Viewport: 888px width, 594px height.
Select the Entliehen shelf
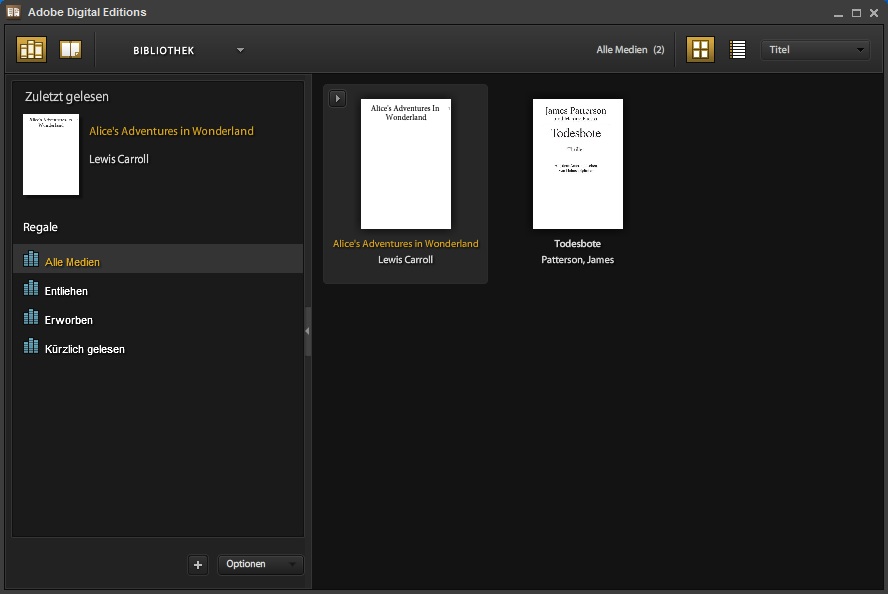[x=158, y=289]
